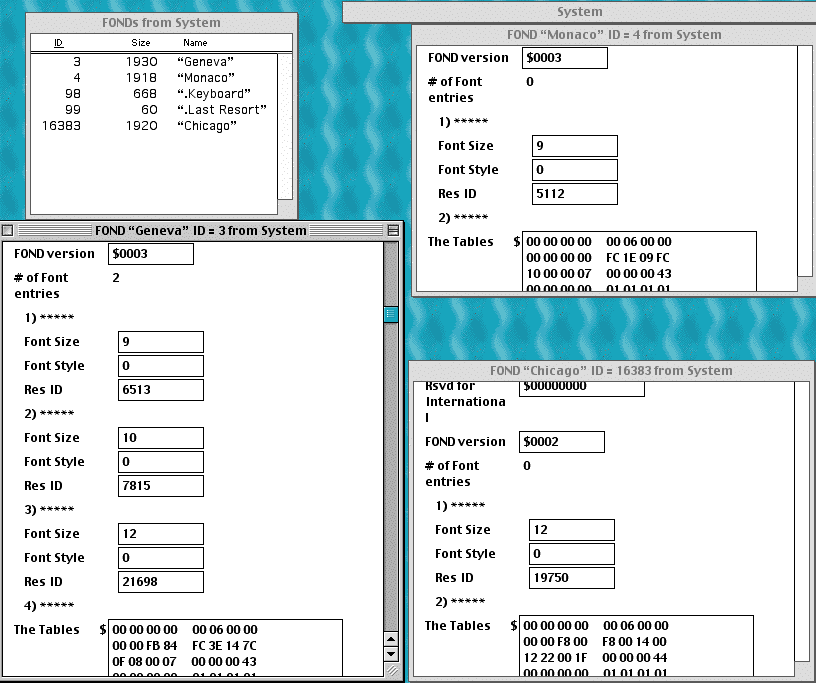Click the resize grip of the Geneva window
Screen dimensions: 816x683
[391, 670]
